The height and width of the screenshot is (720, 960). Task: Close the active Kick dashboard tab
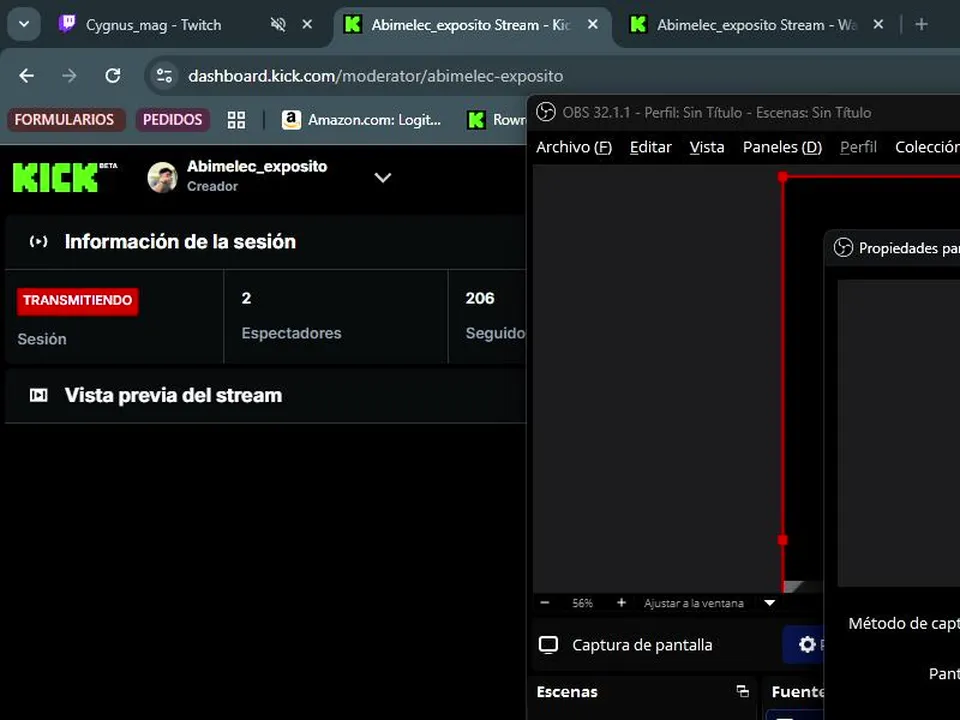[x=593, y=24]
